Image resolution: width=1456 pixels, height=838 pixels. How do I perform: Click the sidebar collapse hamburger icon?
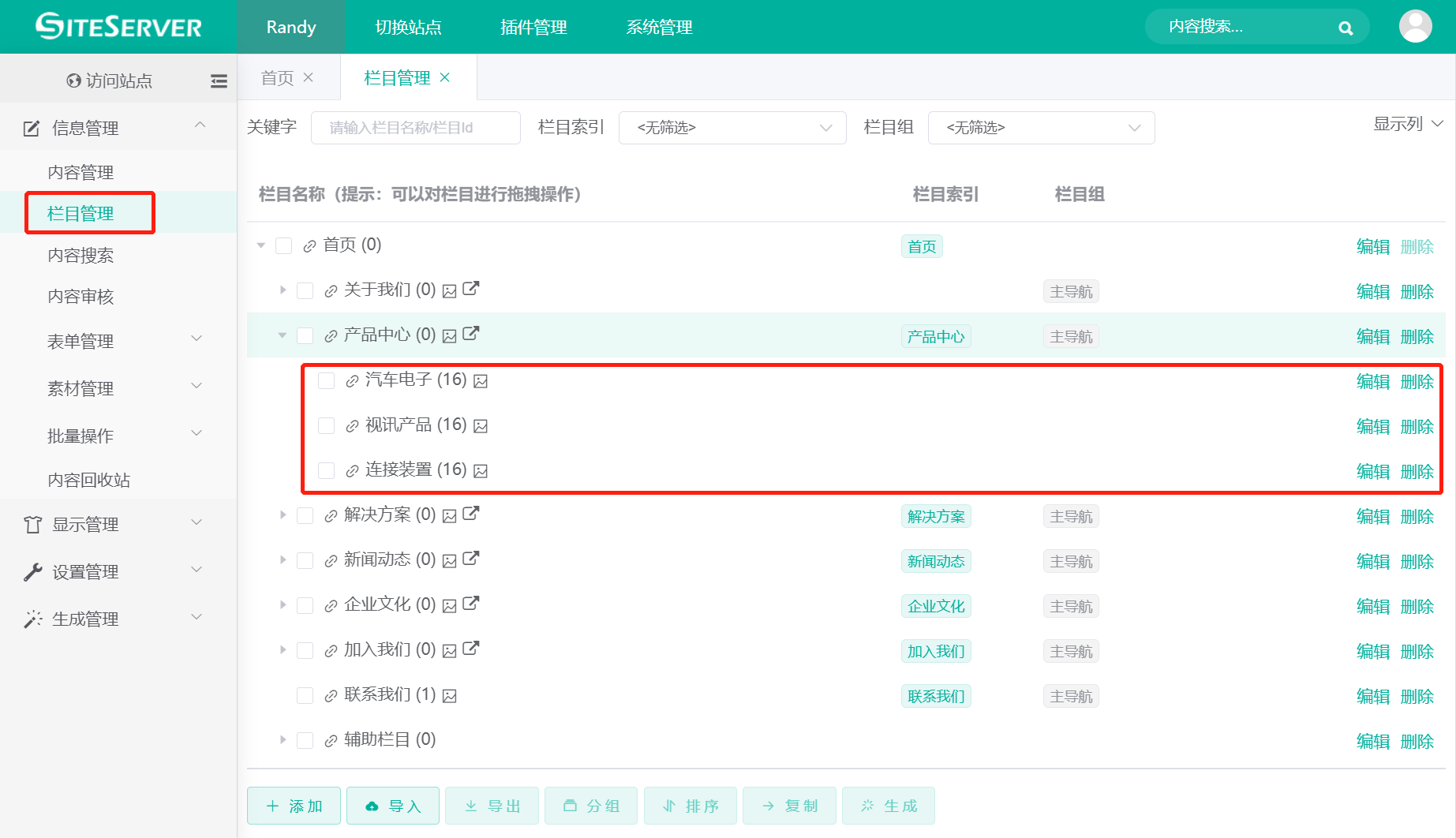point(219,80)
